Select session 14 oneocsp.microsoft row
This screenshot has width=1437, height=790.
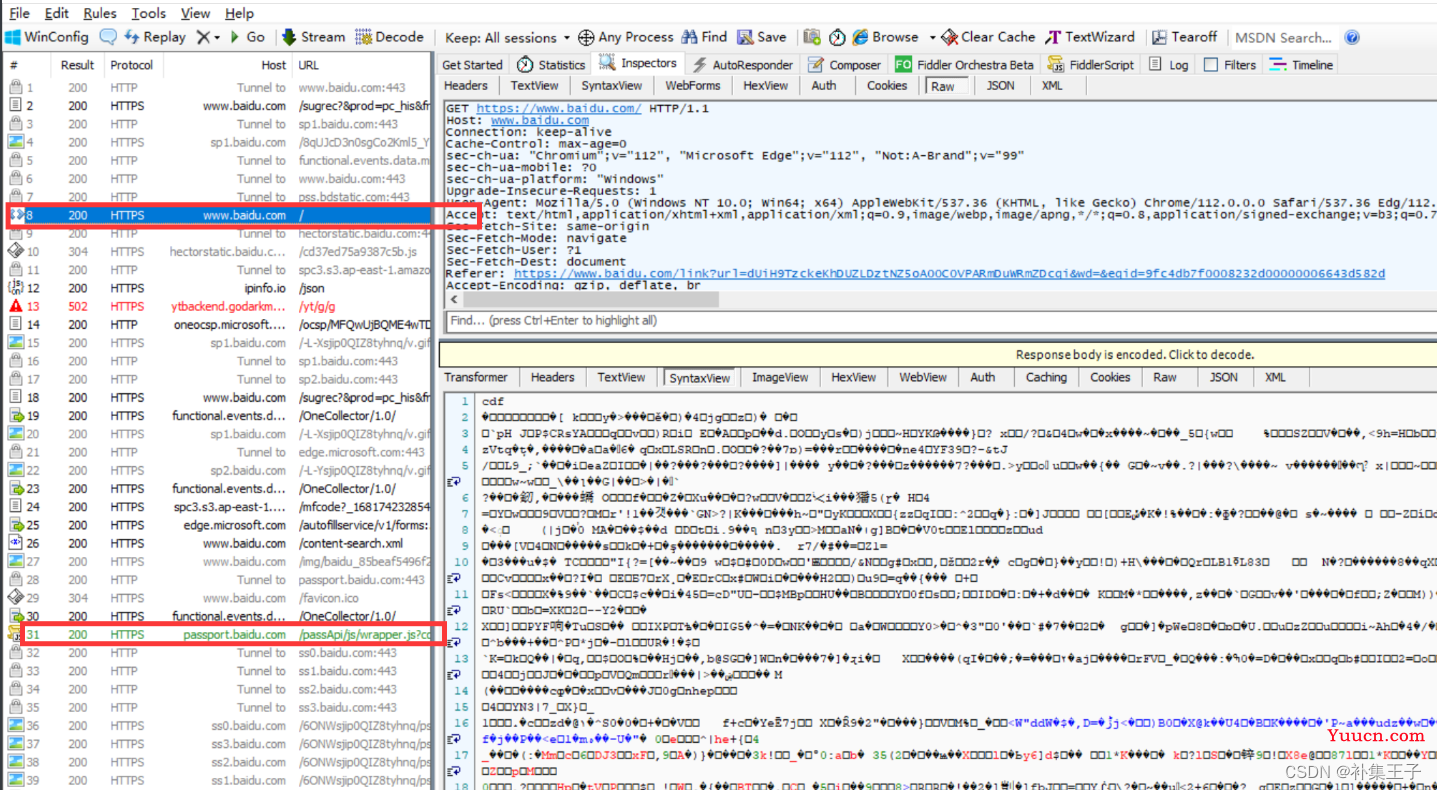coord(219,324)
